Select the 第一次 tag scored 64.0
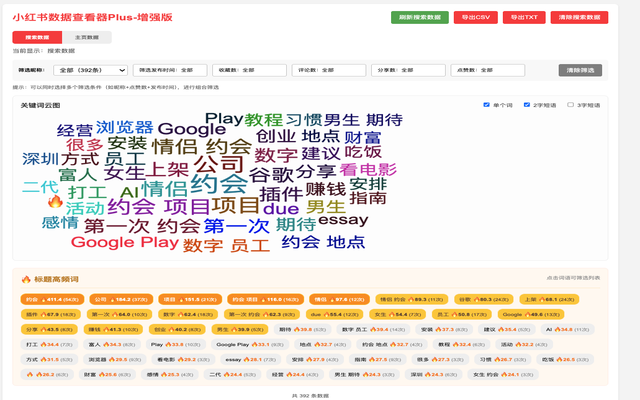640x400 pixels. point(119,314)
